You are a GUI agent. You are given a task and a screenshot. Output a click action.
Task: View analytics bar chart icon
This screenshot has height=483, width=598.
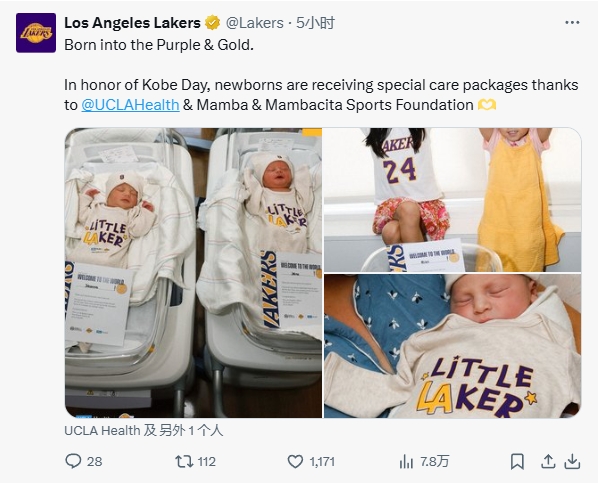pyautogui.click(x=407, y=462)
